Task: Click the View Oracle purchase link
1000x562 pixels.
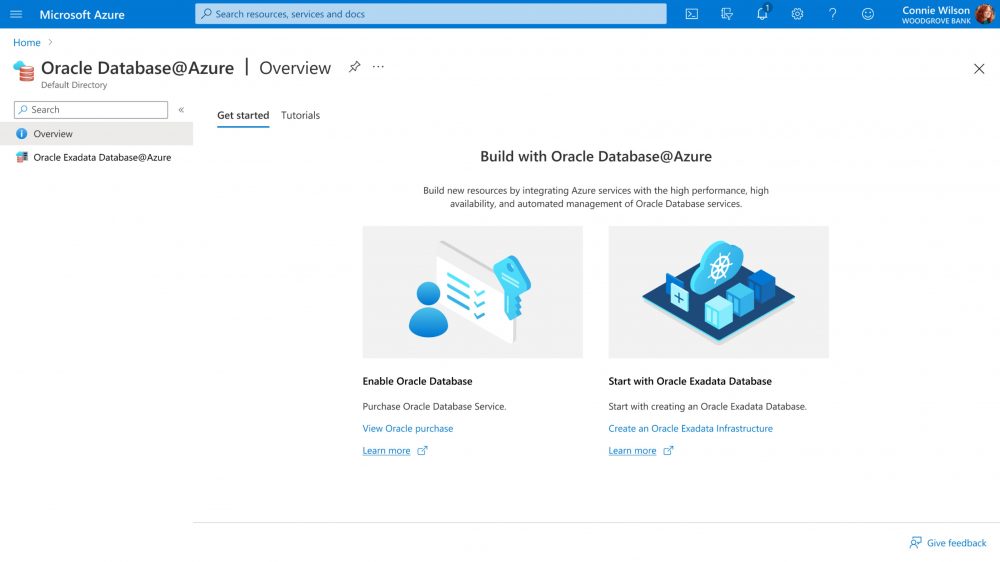Action: click(x=407, y=428)
